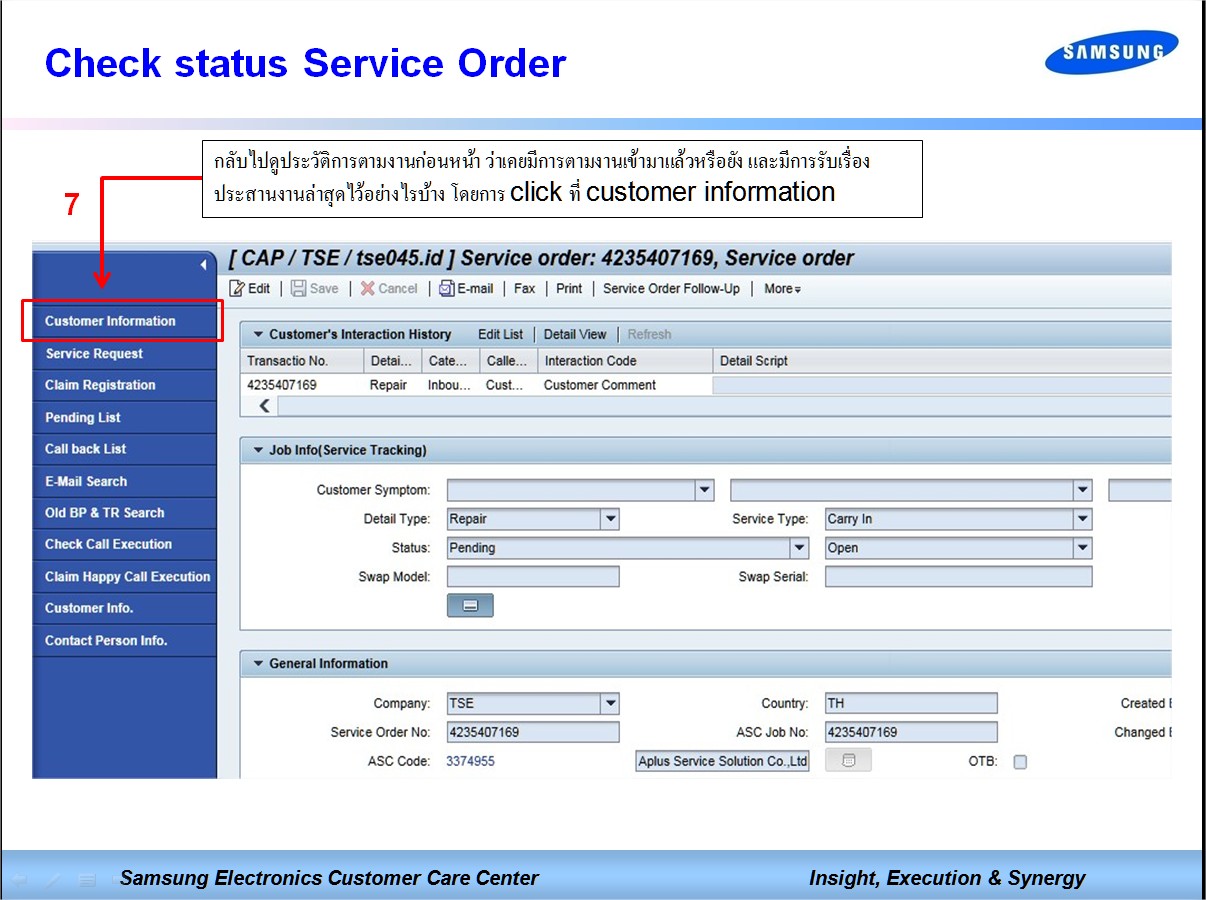Image resolution: width=1206 pixels, height=900 pixels.
Task: Open the first Customer Symptom dropdown
Action: click(x=705, y=490)
